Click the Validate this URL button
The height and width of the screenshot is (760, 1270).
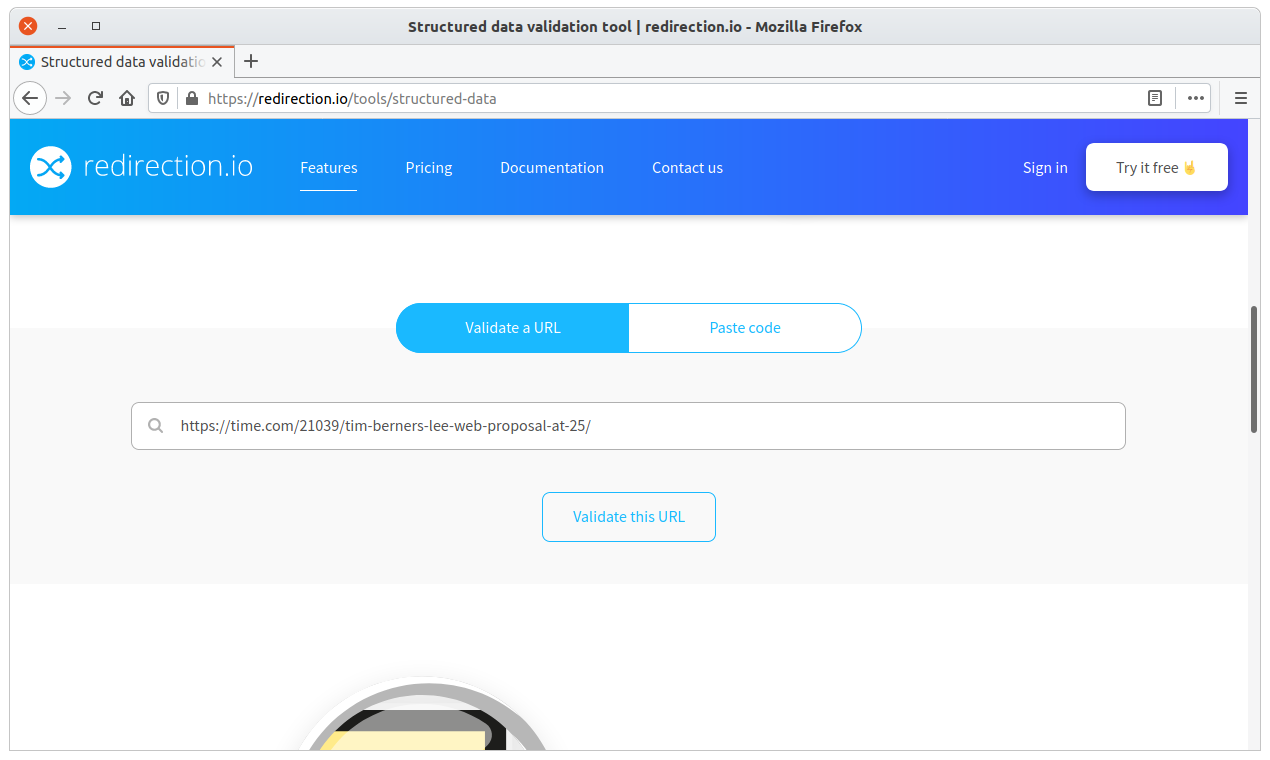click(x=628, y=517)
